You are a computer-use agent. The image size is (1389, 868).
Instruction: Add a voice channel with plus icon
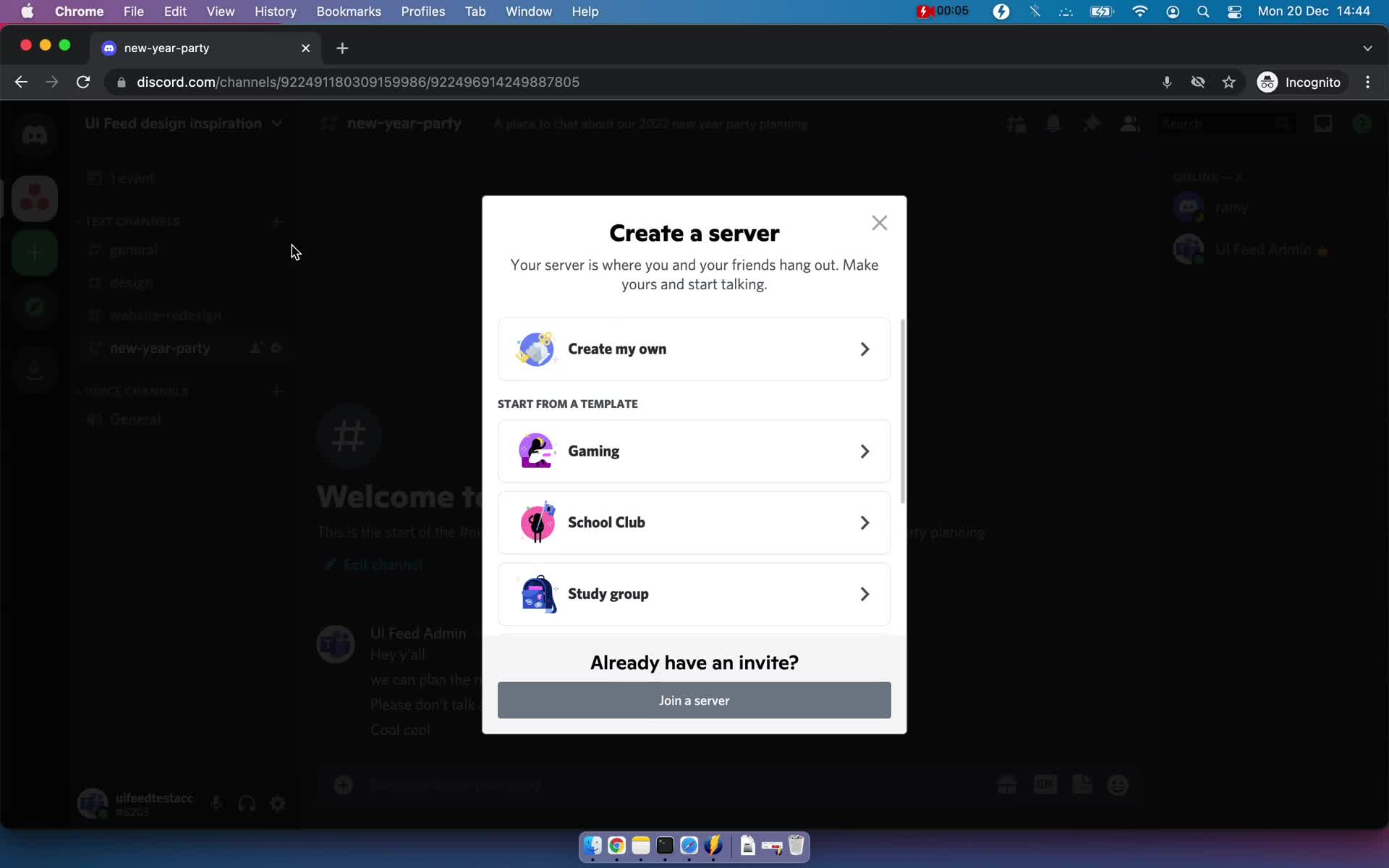pos(276,391)
